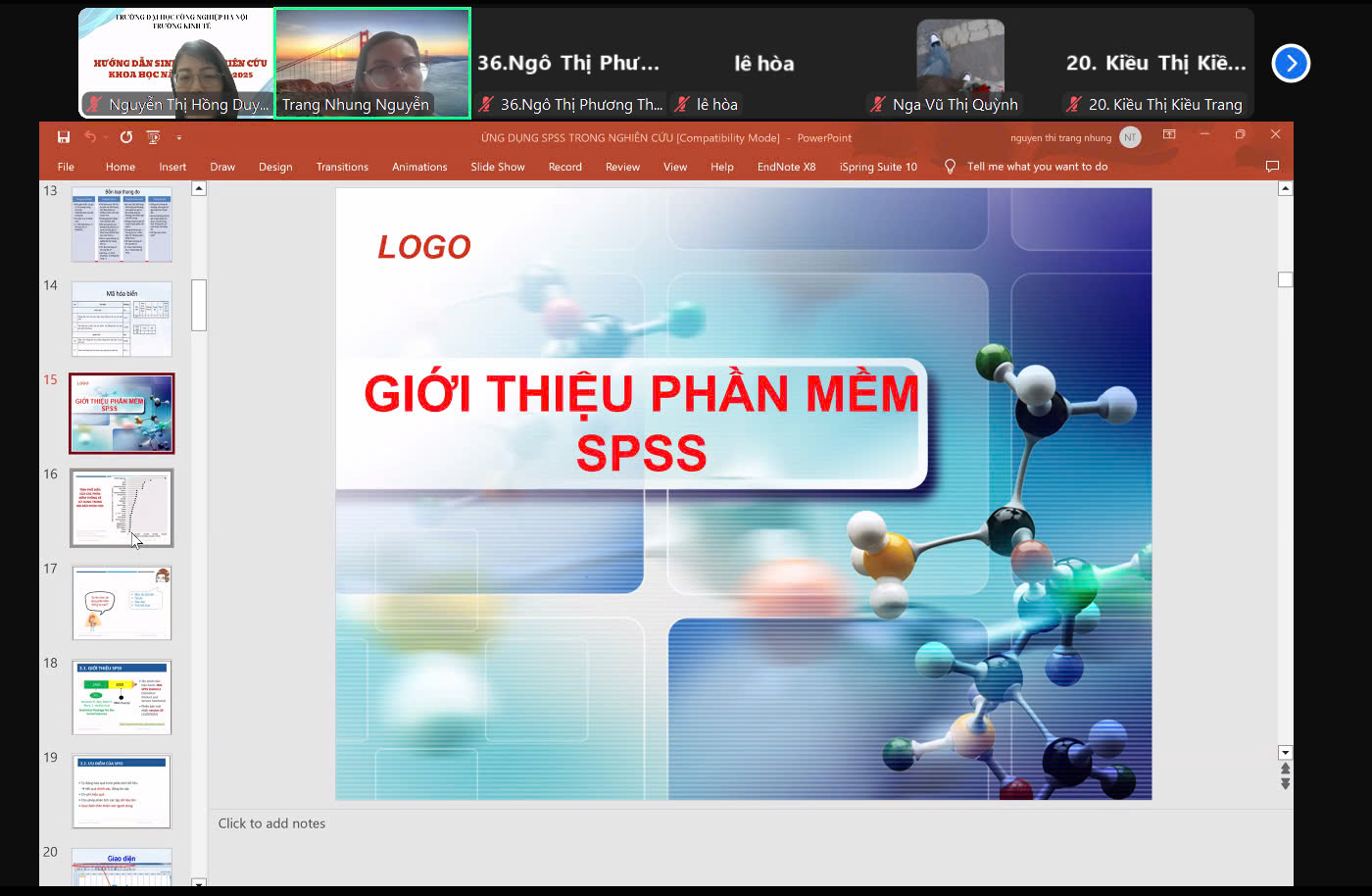Screen dimensions: 1372x896
Task: Switch to the Insert tab
Action: [172, 167]
